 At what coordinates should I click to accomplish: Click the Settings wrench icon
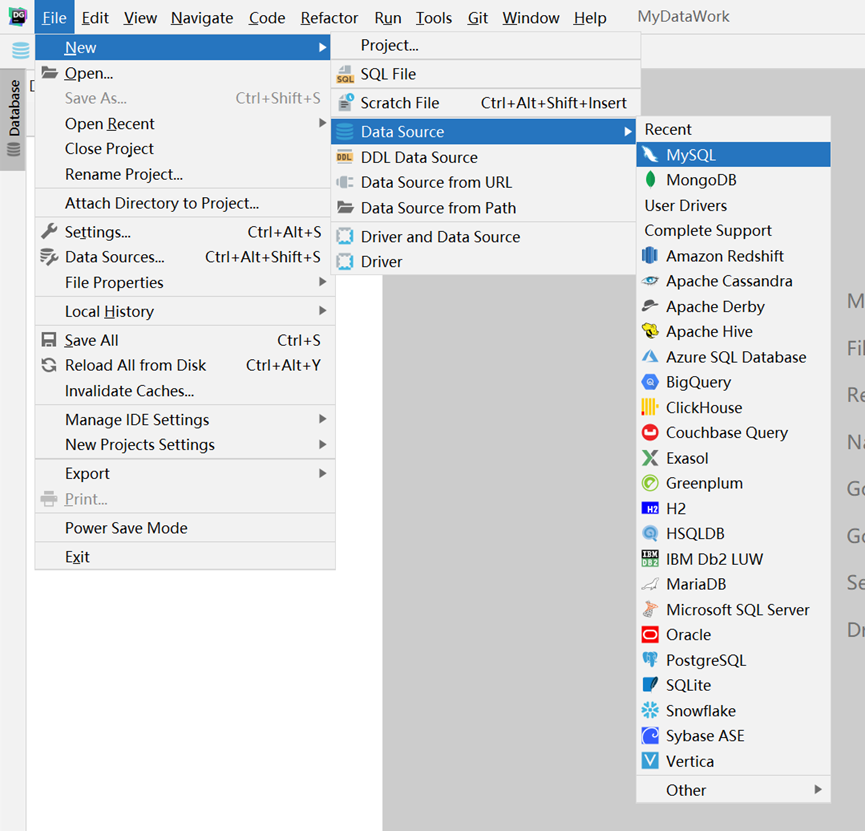(x=49, y=232)
